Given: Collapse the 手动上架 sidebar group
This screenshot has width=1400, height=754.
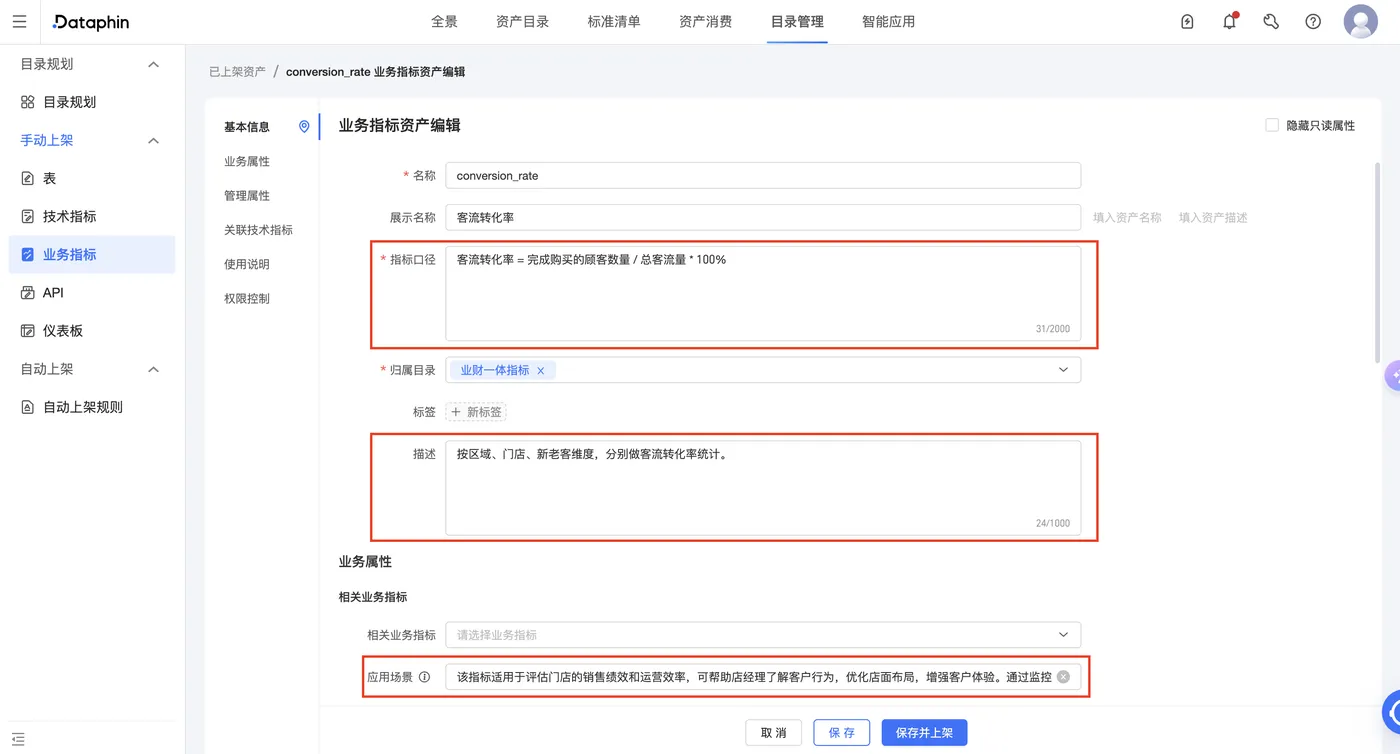Looking at the screenshot, I should pos(153,140).
